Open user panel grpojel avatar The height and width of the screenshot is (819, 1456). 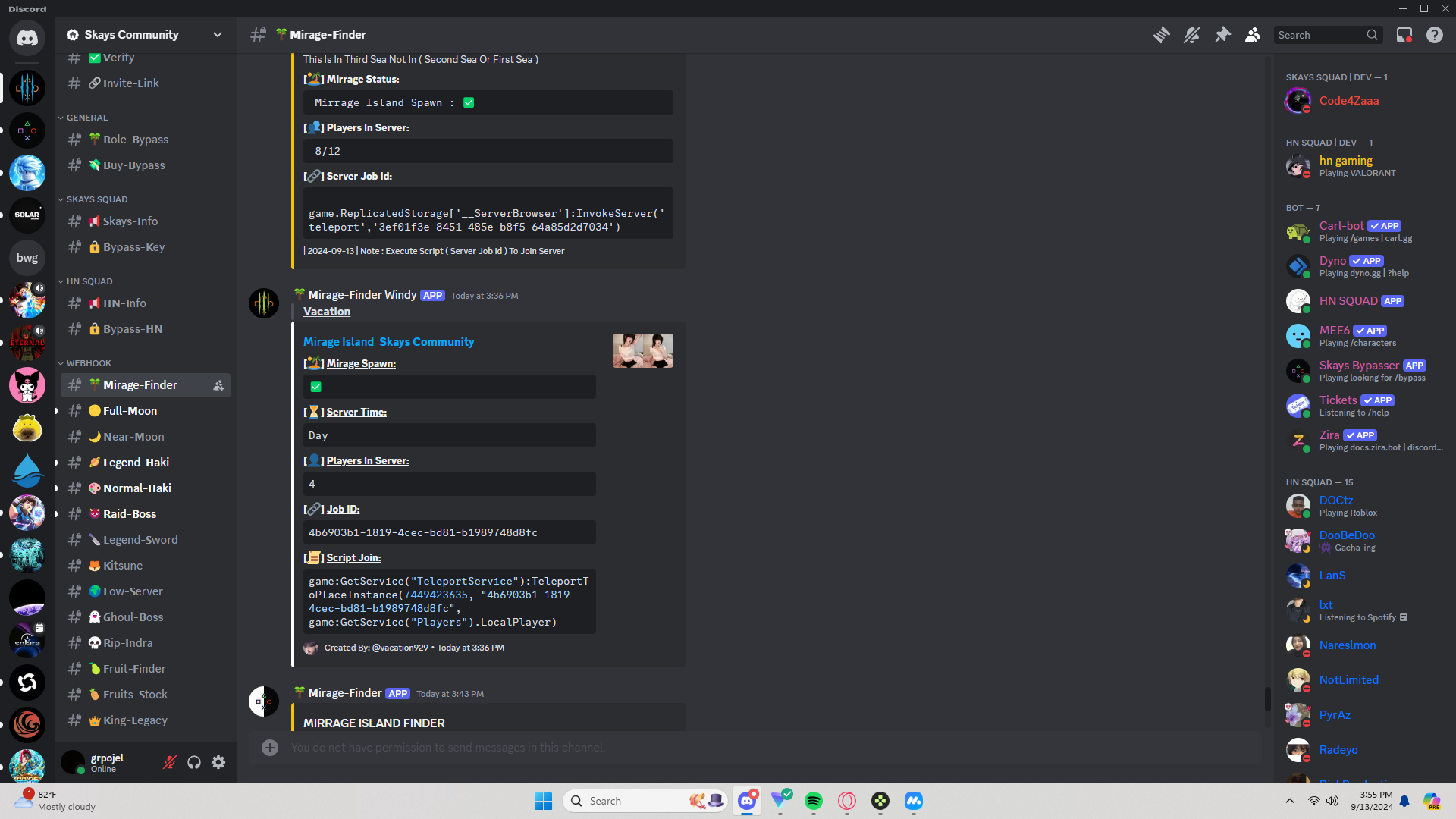pyautogui.click(x=73, y=762)
